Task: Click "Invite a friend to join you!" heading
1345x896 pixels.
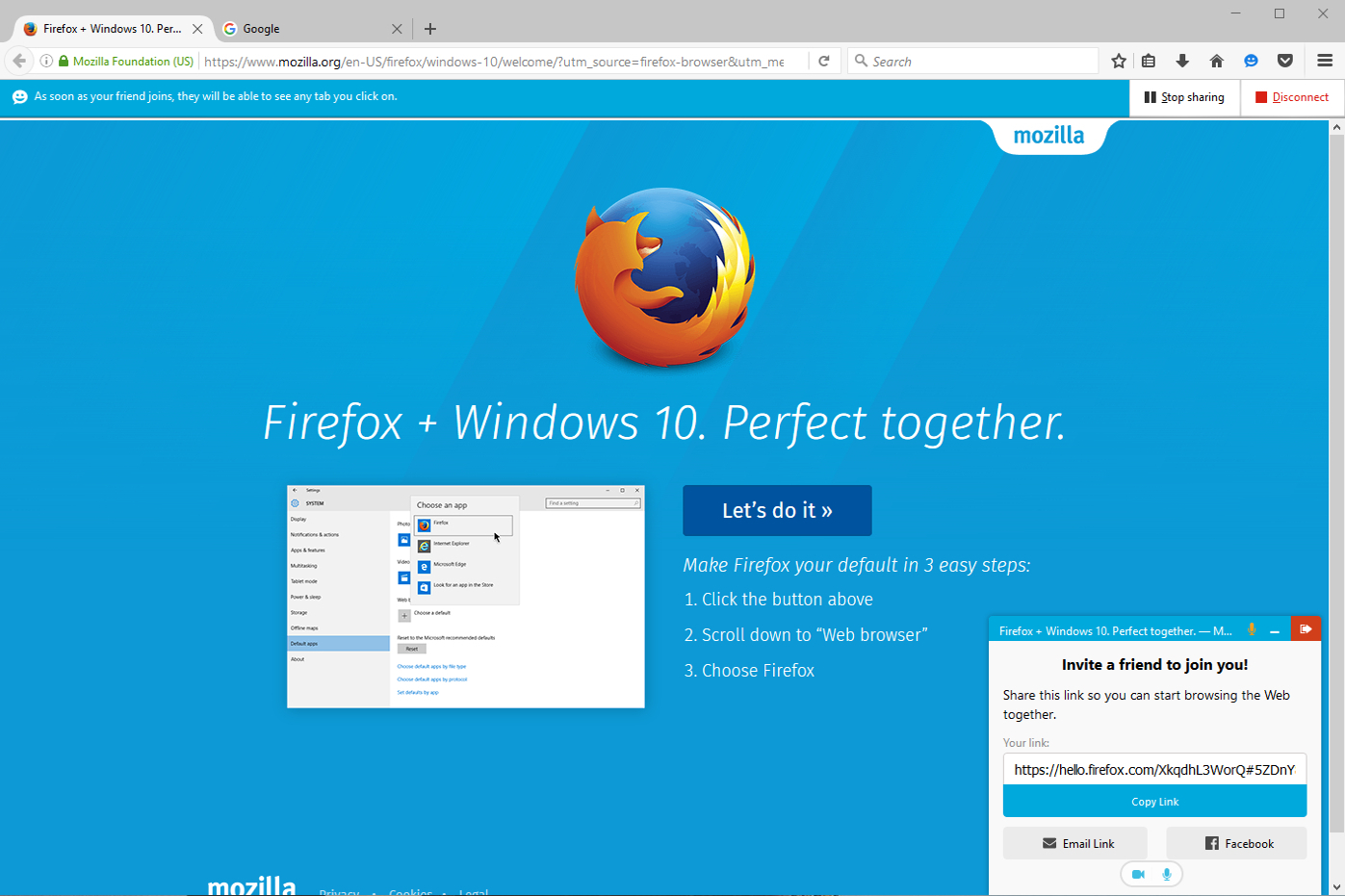Action: click(1154, 664)
